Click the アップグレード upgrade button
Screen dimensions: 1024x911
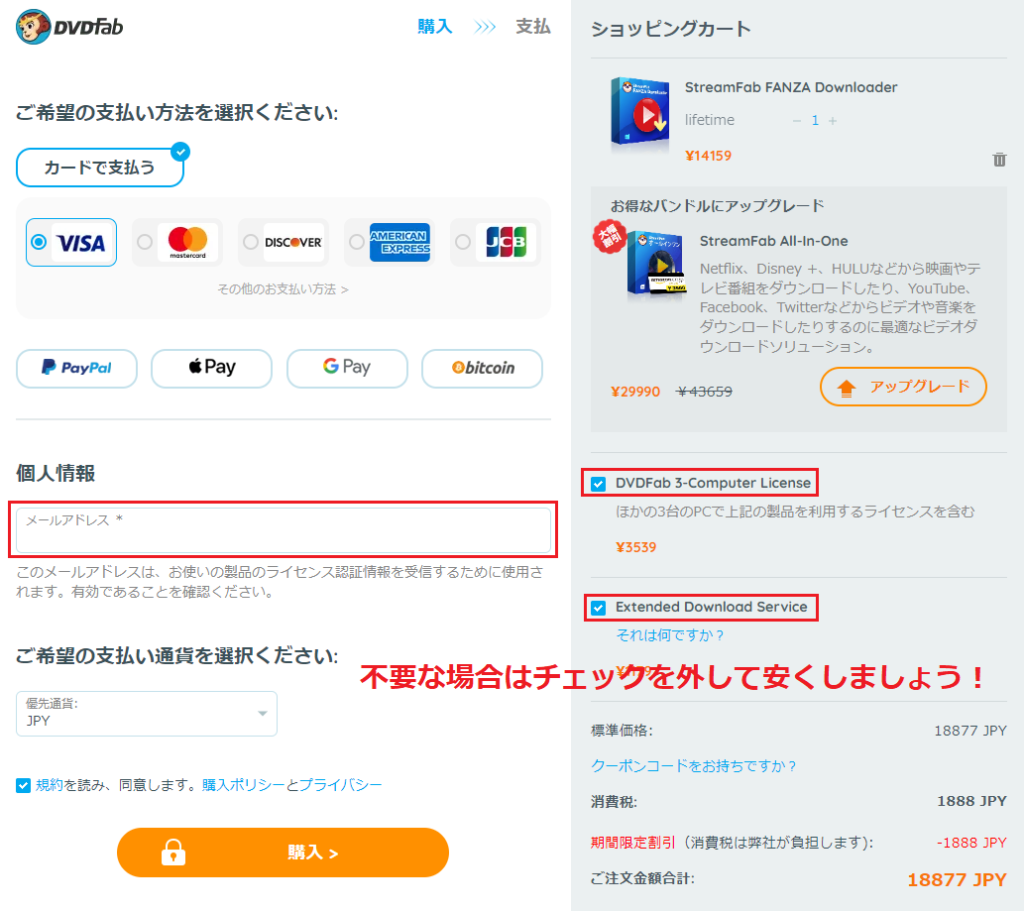click(903, 387)
